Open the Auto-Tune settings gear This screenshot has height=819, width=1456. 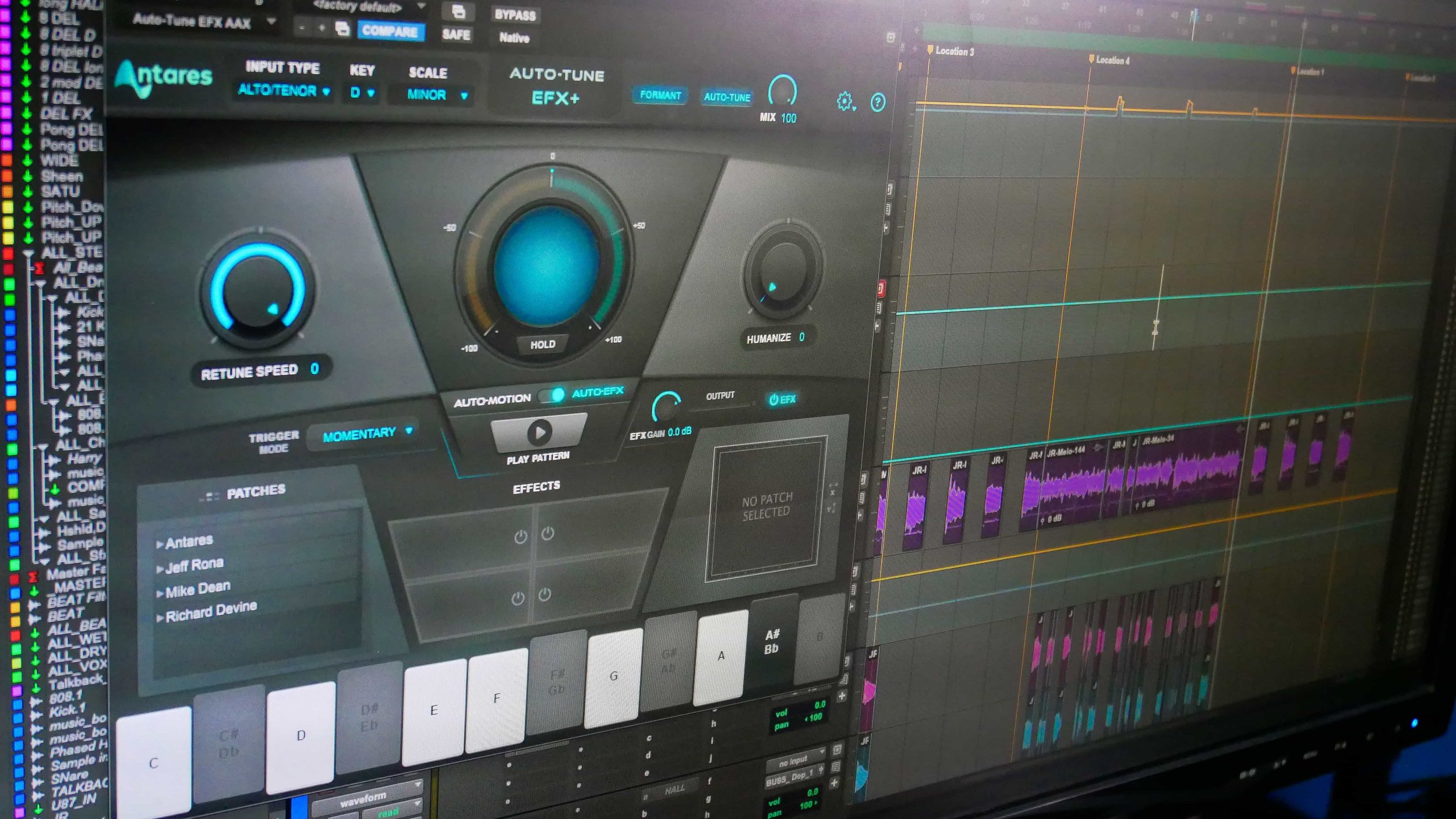pyautogui.click(x=844, y=101)
